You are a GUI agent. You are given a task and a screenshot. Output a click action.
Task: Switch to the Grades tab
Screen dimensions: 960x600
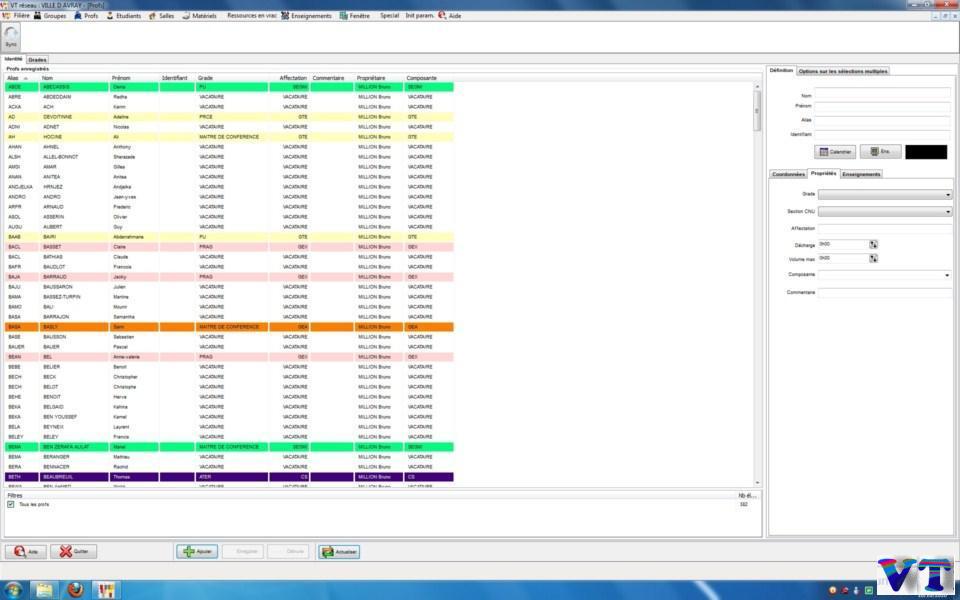[x=37, y=60]
